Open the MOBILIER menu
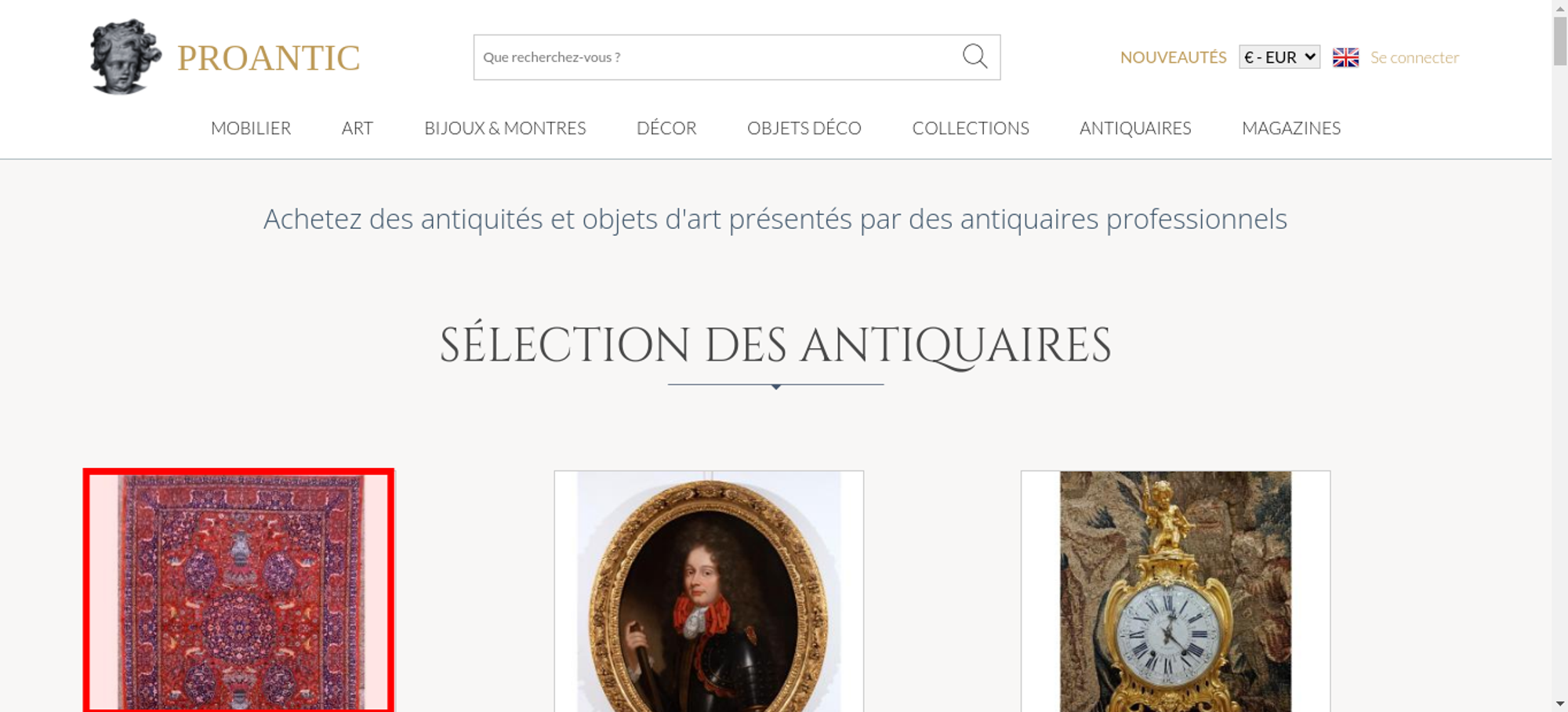1568x712 pixels. point(251,128)
